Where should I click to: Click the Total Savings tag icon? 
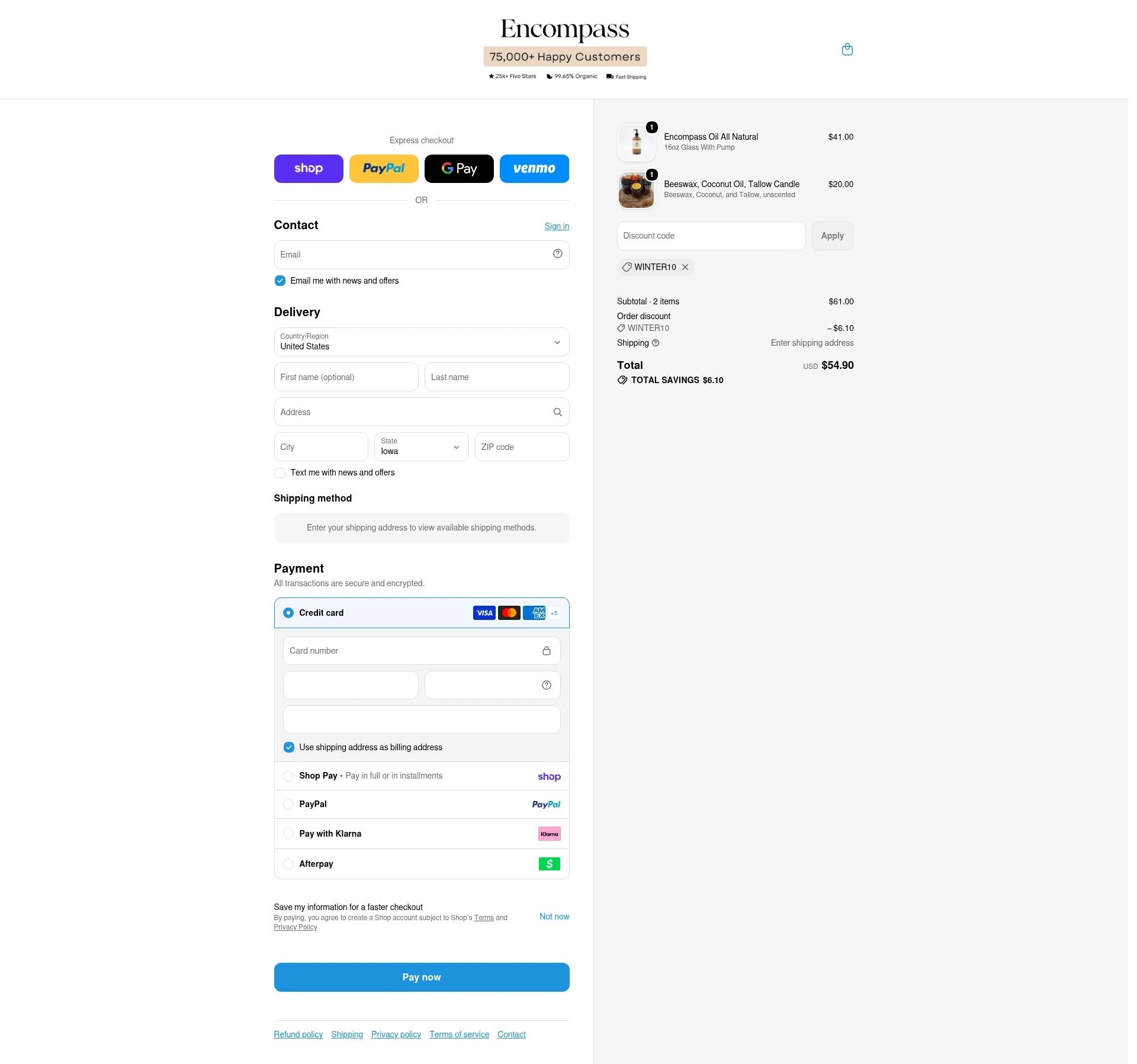tap(622, 380)
